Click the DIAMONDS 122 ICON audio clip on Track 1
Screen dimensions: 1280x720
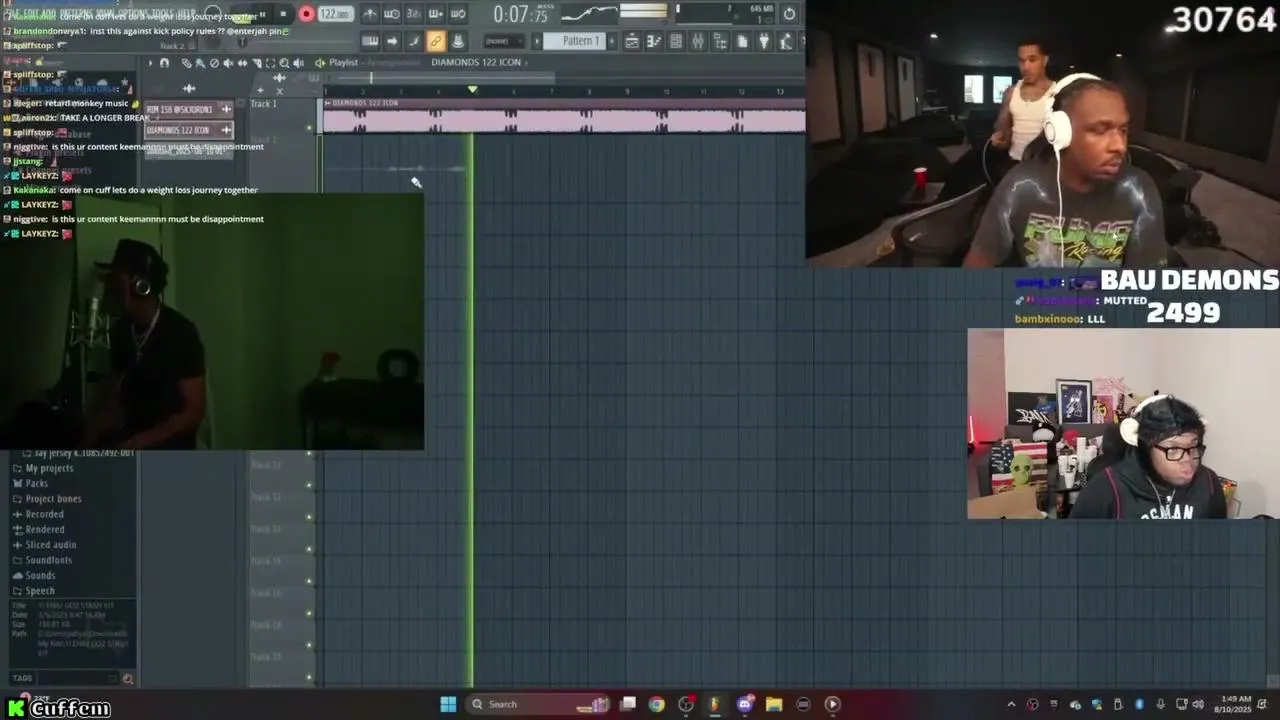(564, 116)
